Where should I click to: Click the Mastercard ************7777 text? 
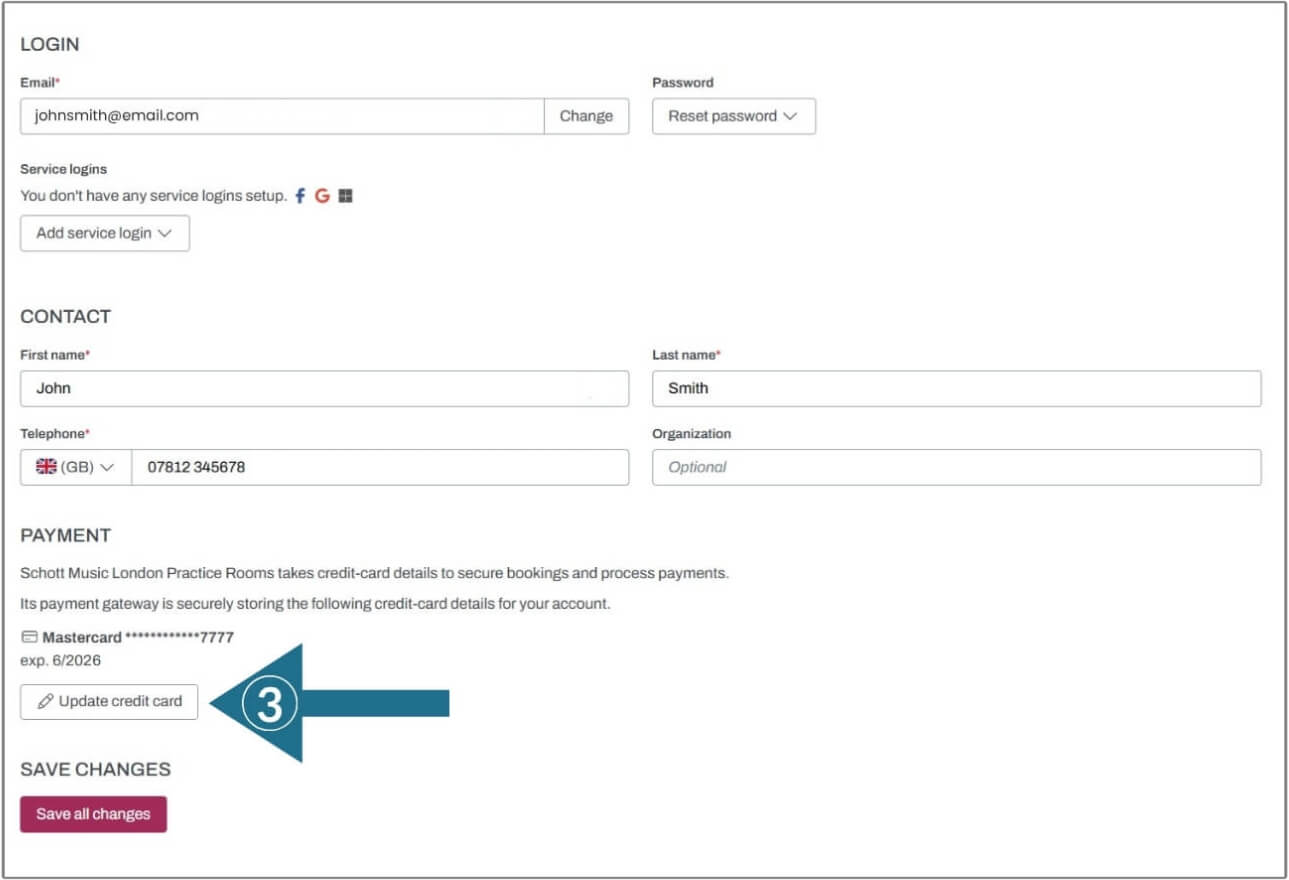[138, 637]
